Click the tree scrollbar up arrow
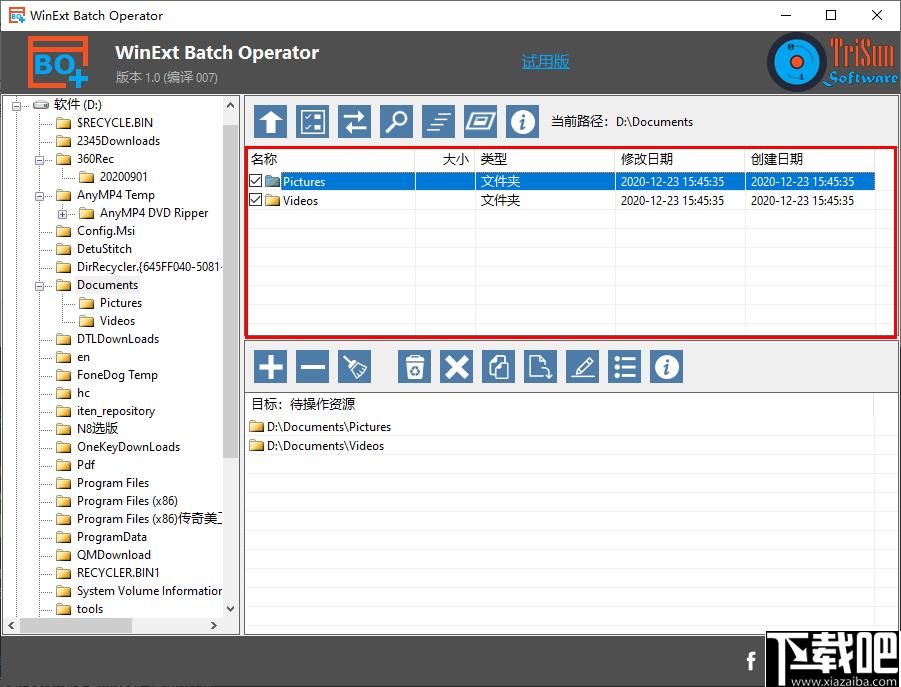This screenshot has width=901, height=687. (230, 105)
